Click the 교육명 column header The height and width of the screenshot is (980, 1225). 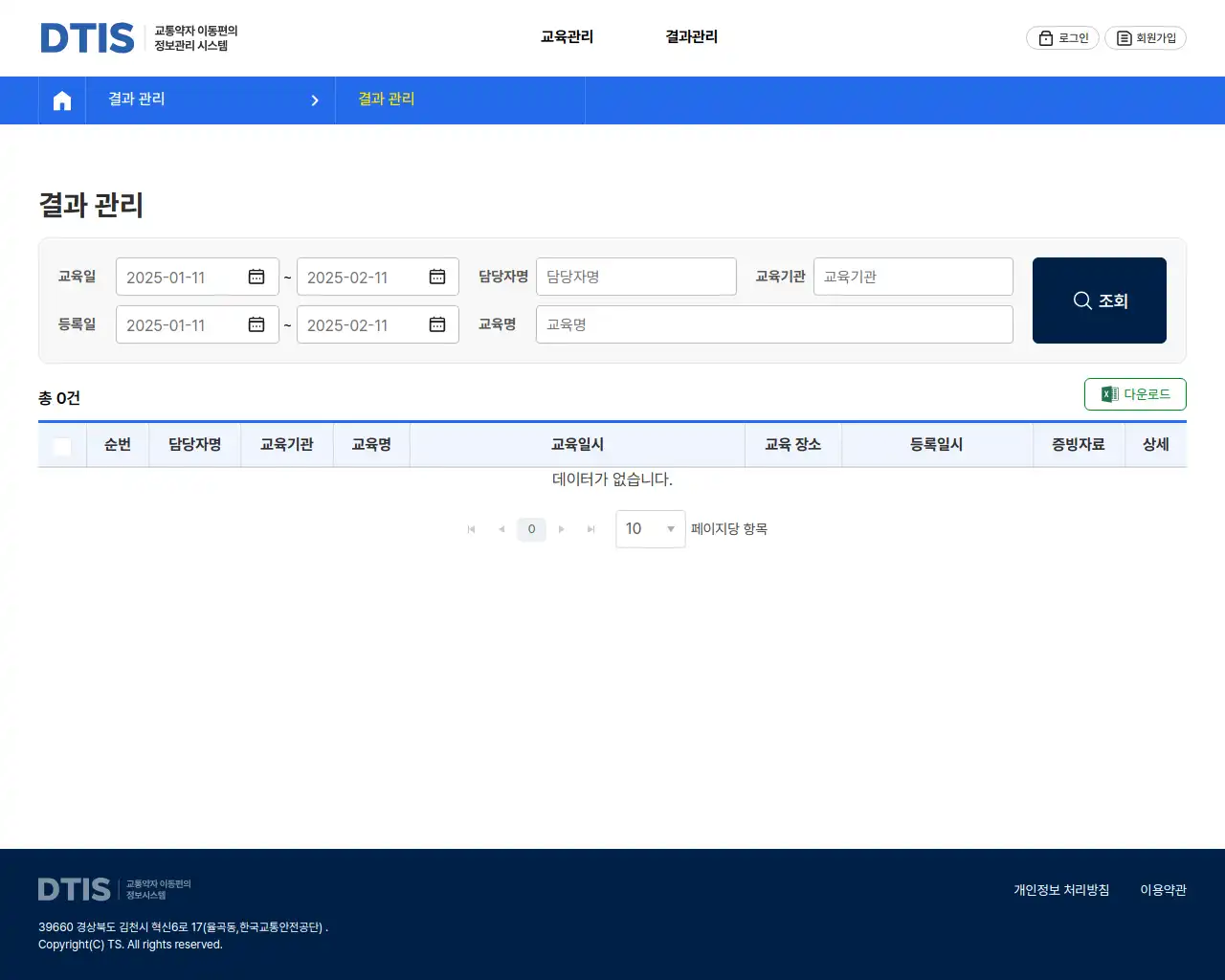pyautogui.click(x=371, y=445)
